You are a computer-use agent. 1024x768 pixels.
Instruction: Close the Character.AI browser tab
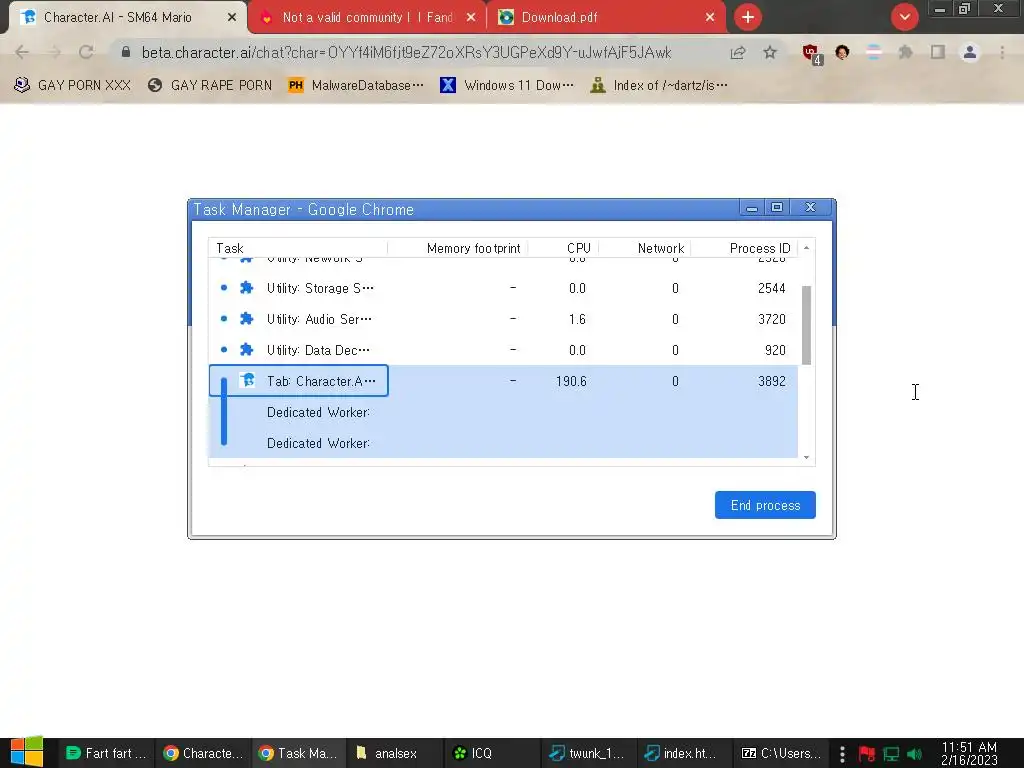point(232,18)
